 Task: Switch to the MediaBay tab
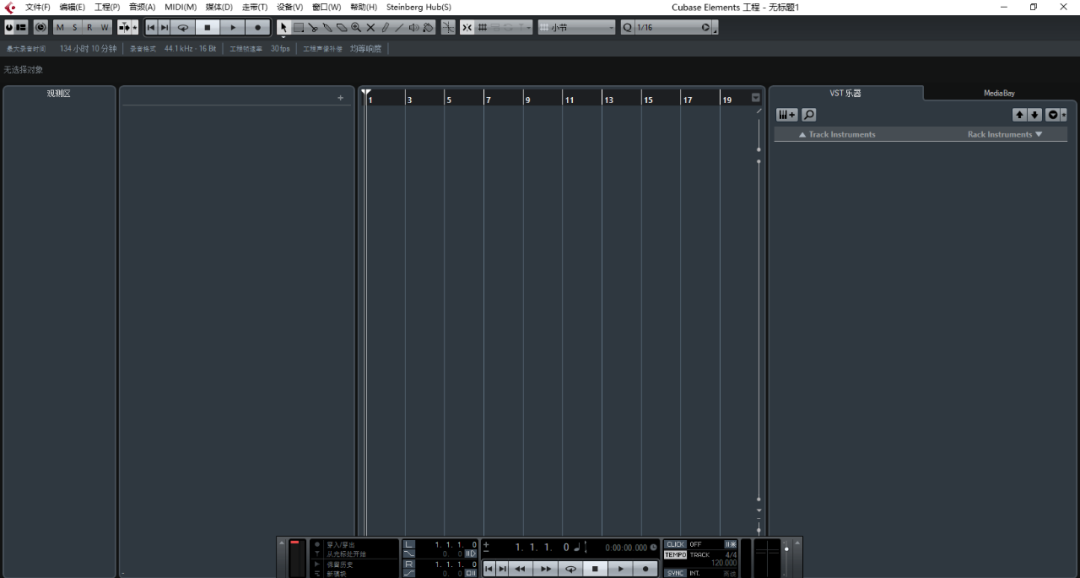tap(999, 93)
